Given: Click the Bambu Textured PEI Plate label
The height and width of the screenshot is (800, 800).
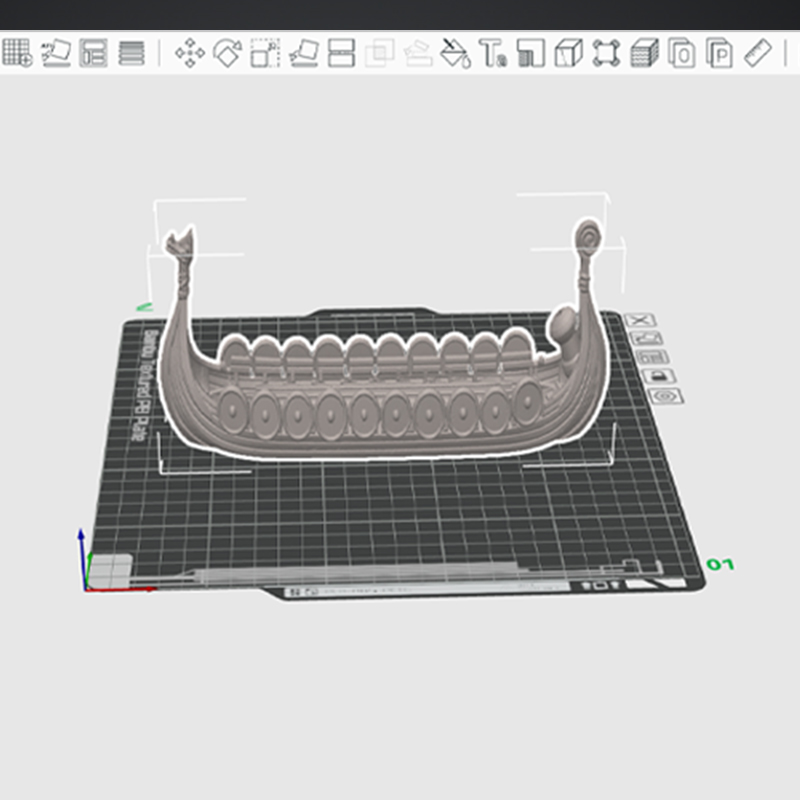Looking at the screenshot, I should [144, 385].
